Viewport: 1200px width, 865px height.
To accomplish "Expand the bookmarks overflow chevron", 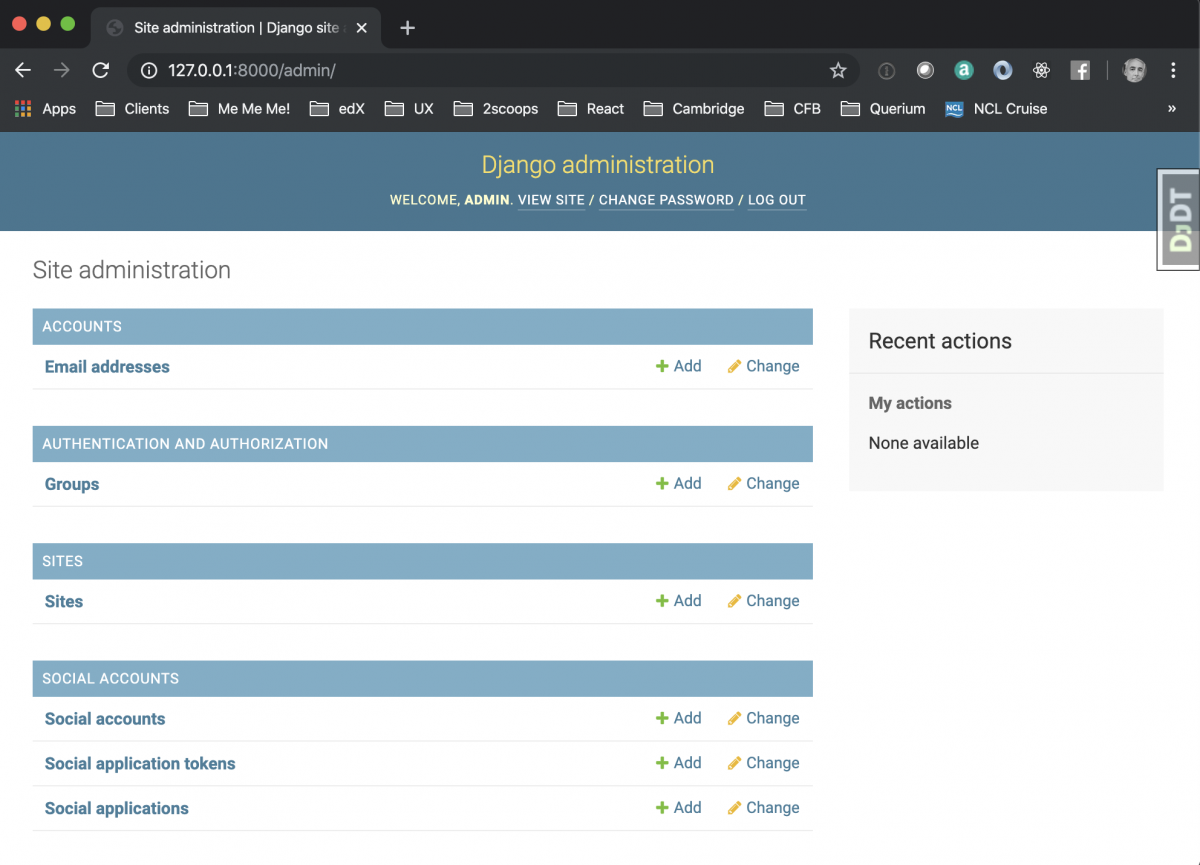I will 1174,108.
